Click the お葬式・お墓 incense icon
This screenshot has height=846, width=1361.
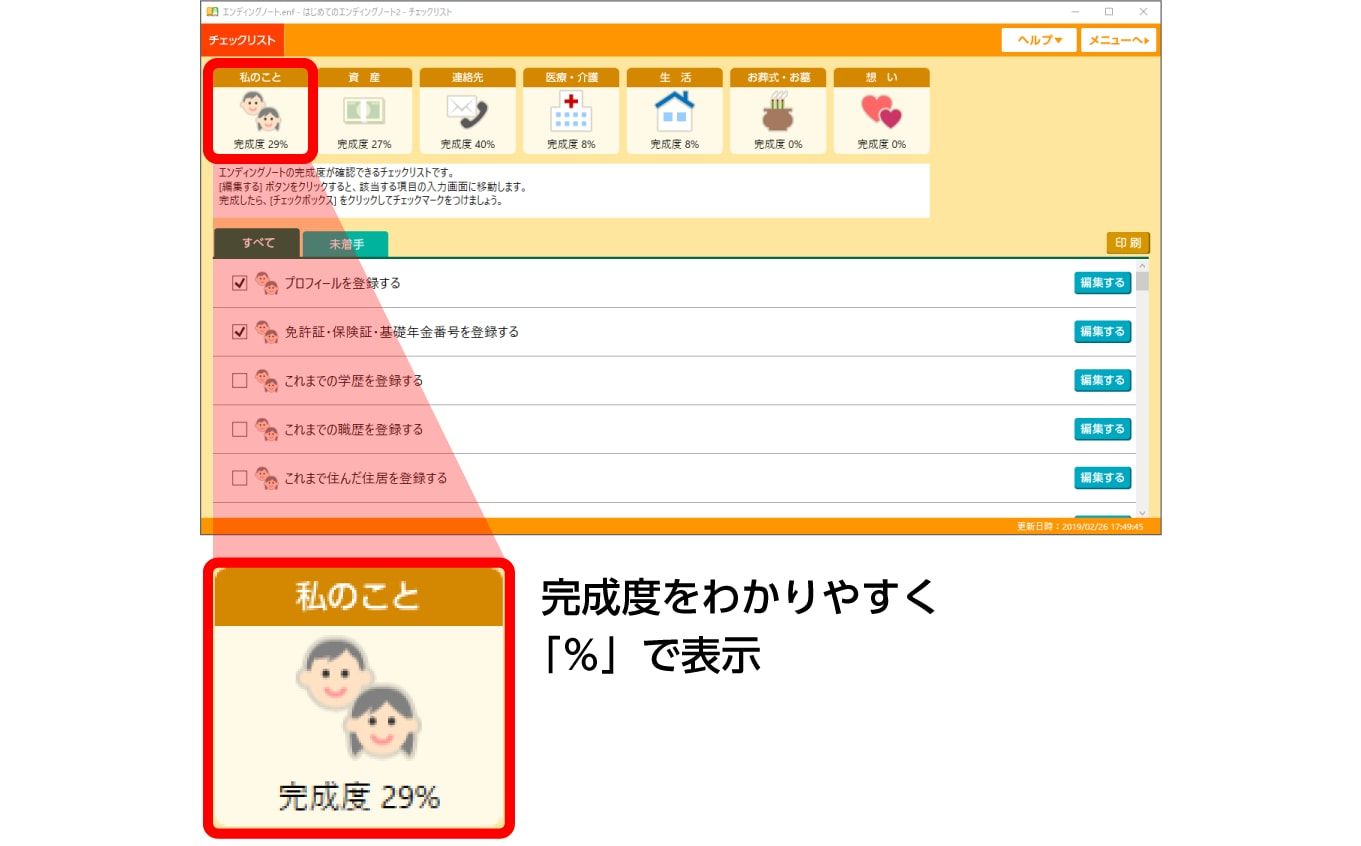click(x=778, y=113)
